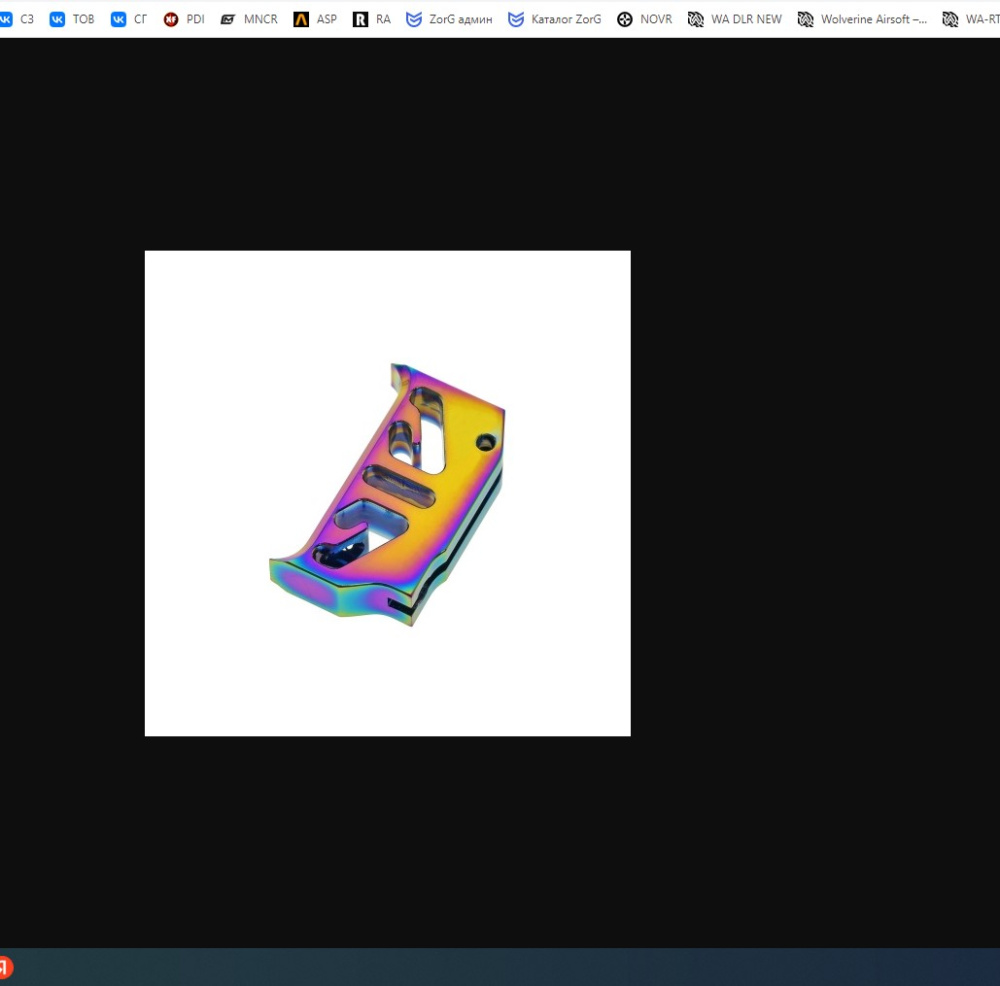Click the MNCR bookmark favicon
This screenshot has width=1000, height=986.
(x=228, y=19)
